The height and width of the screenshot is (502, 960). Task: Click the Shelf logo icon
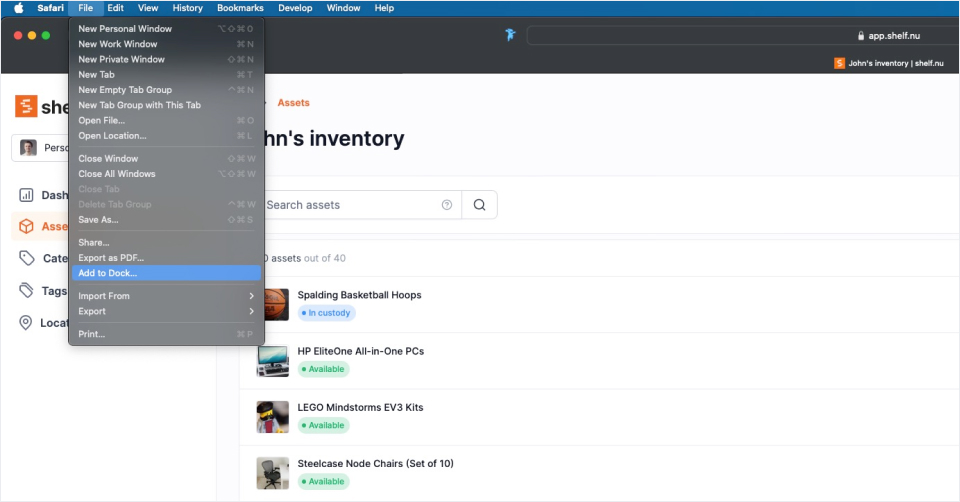26,106
